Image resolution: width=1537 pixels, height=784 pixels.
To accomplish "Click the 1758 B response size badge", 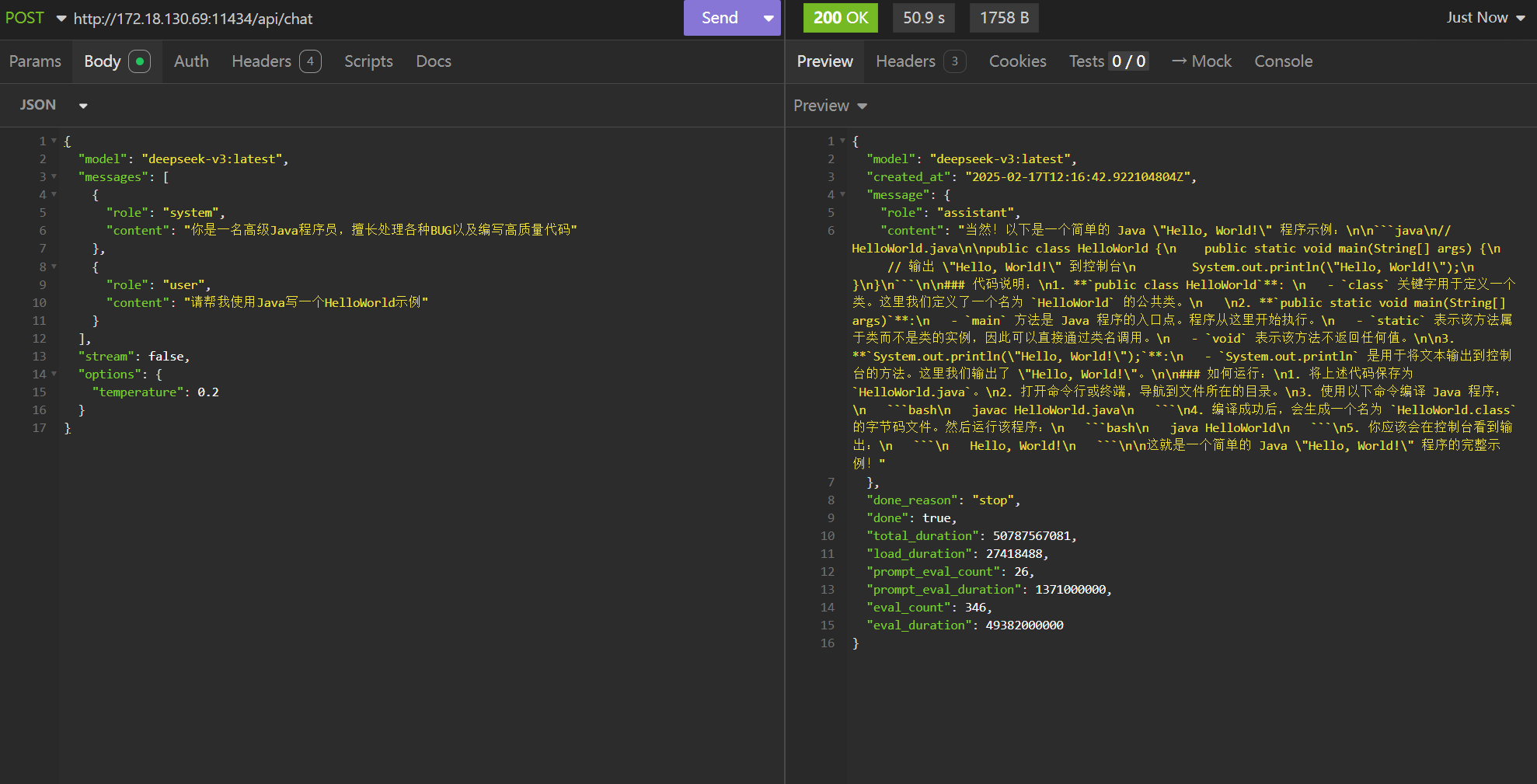I will [1004, 18].
